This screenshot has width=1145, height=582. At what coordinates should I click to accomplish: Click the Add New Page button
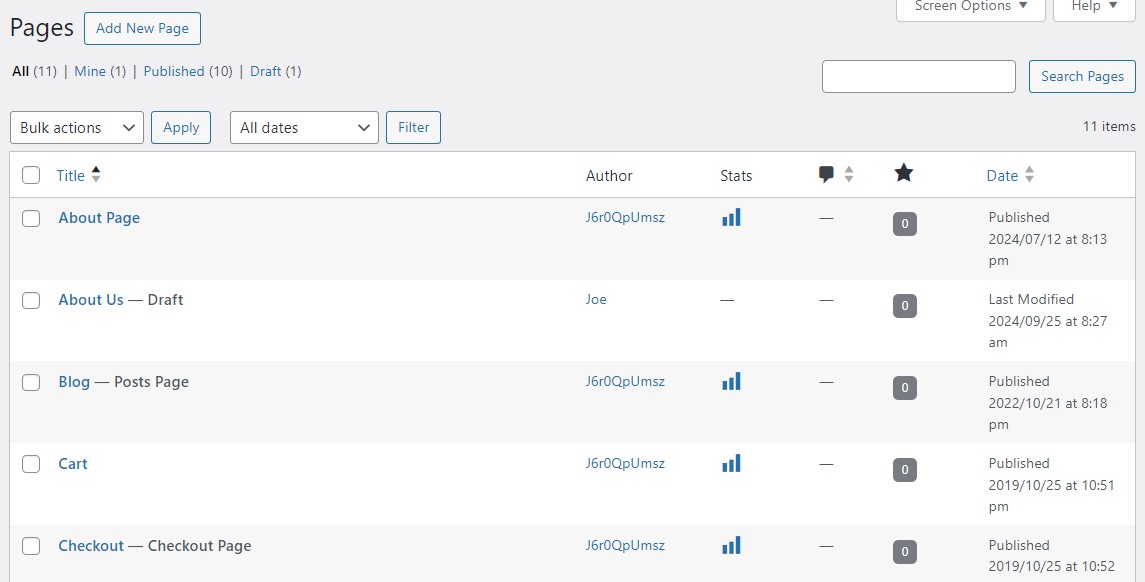(142, 28)
